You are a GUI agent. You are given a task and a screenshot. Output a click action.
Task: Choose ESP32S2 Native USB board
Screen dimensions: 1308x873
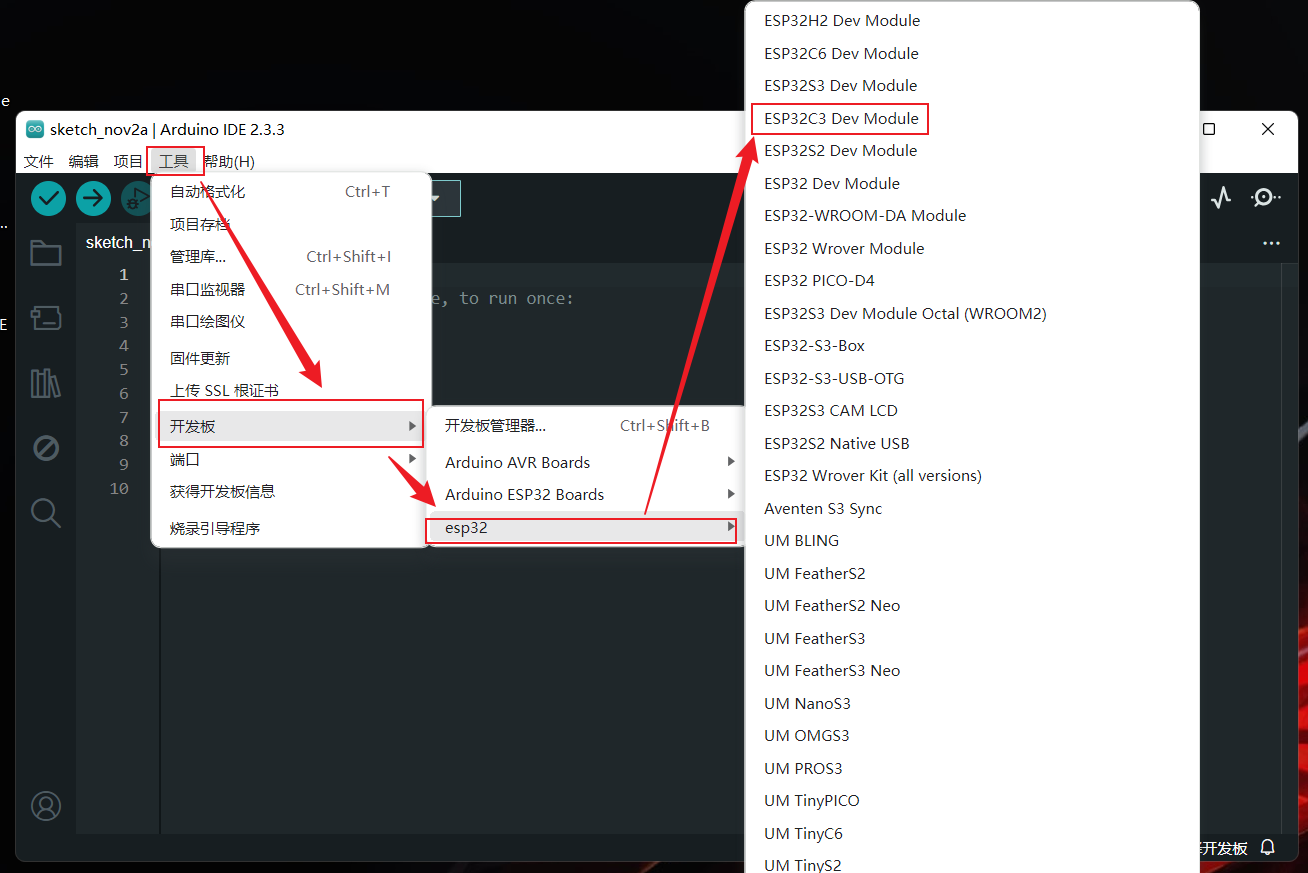(x=837, y=443)
